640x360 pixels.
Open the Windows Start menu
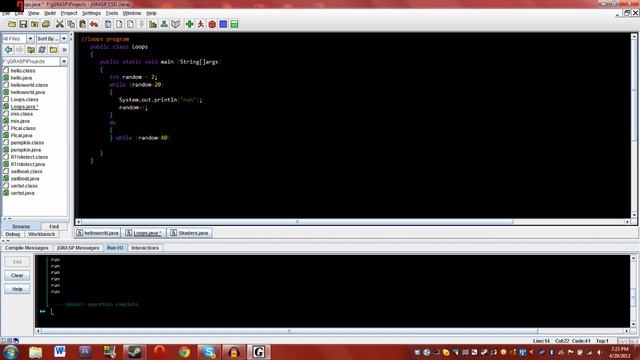11,352
